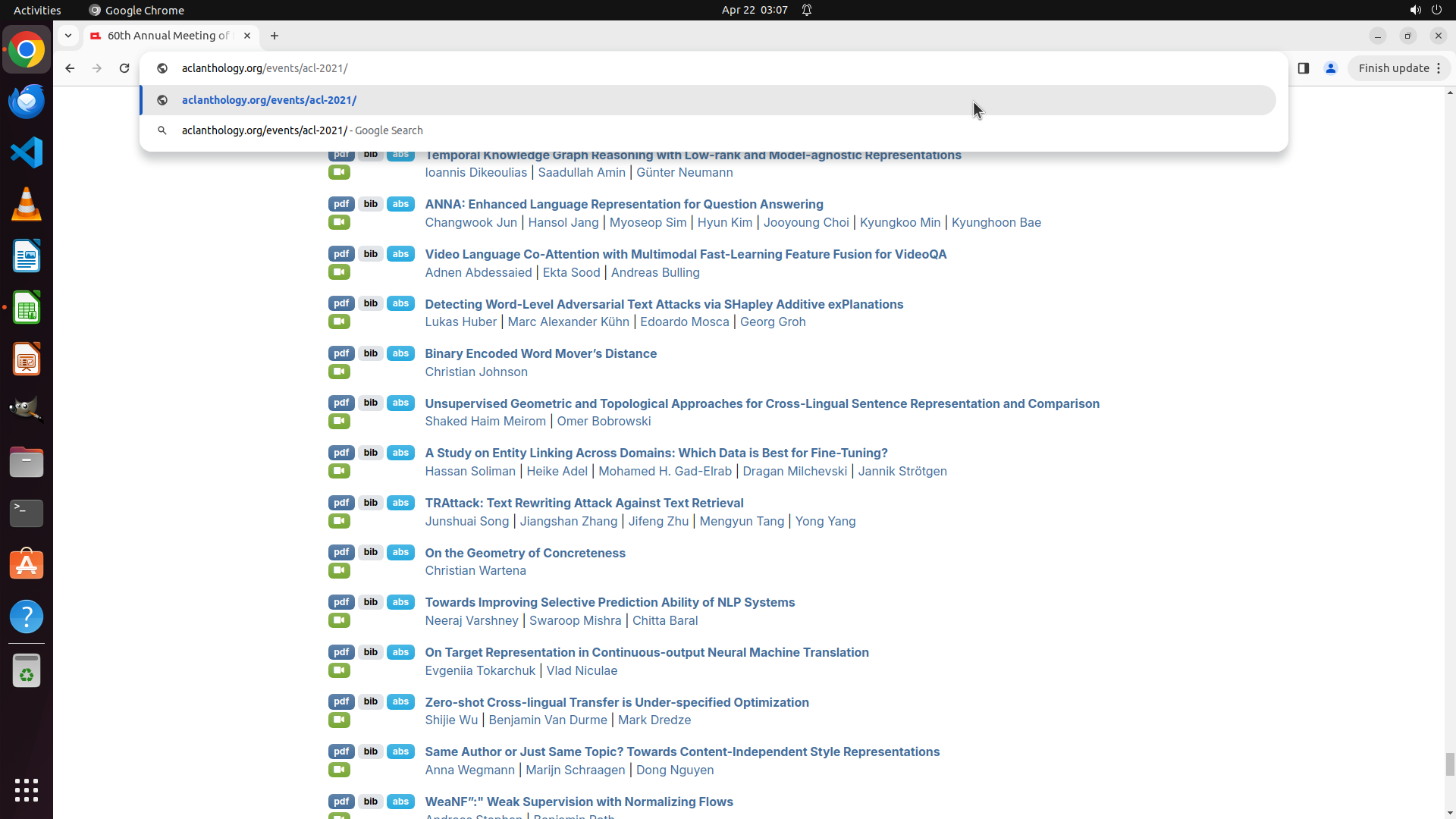Play video for the ANNA paper
This screenshot has height=819, width=1456.
(339, 222)
